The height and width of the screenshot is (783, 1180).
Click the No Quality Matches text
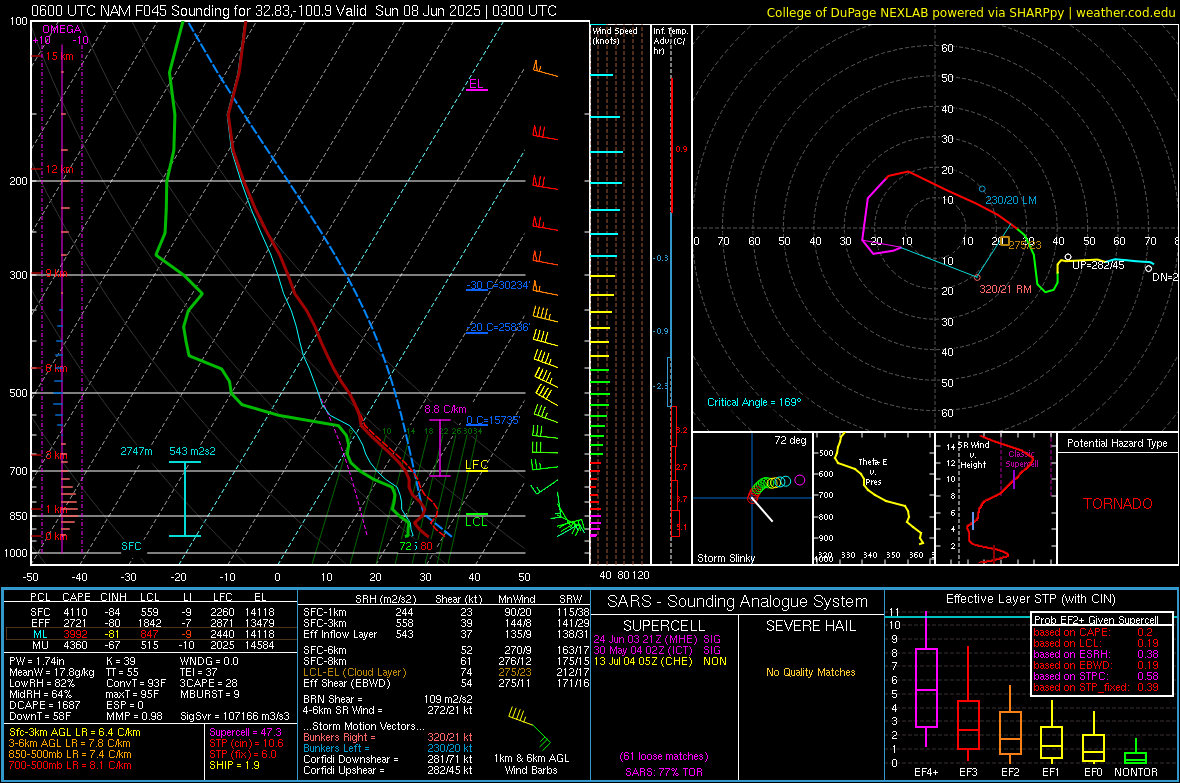click(810, 672)
